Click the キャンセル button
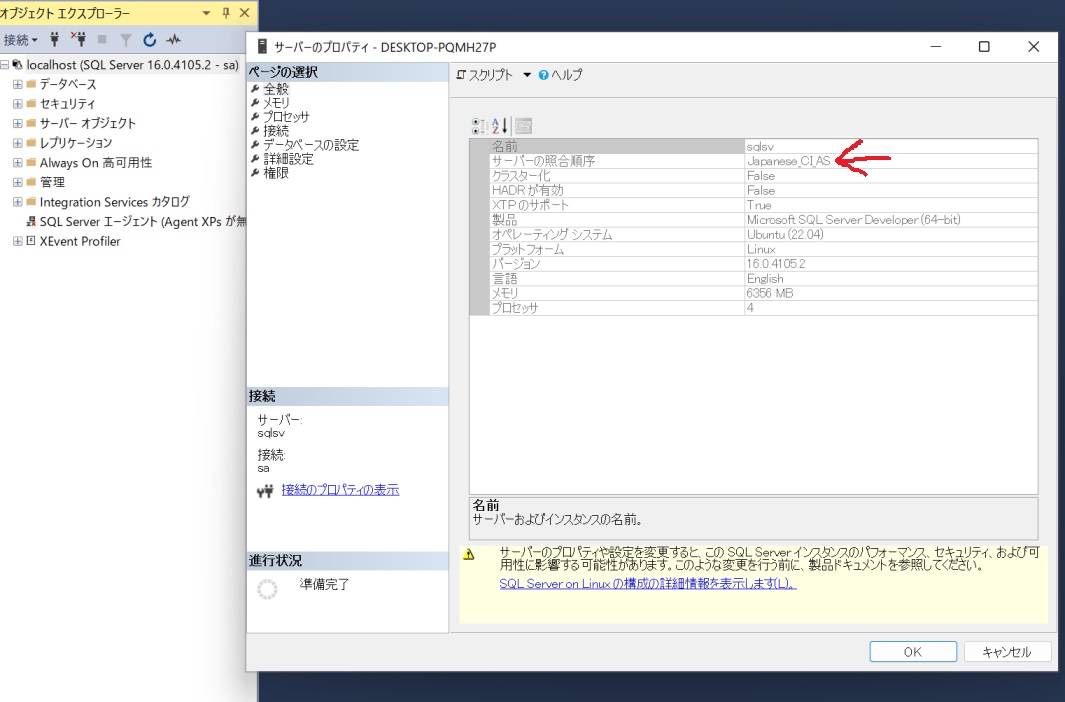The width and height of the screenshot is (1065, 702). [x=1007, y=652]
